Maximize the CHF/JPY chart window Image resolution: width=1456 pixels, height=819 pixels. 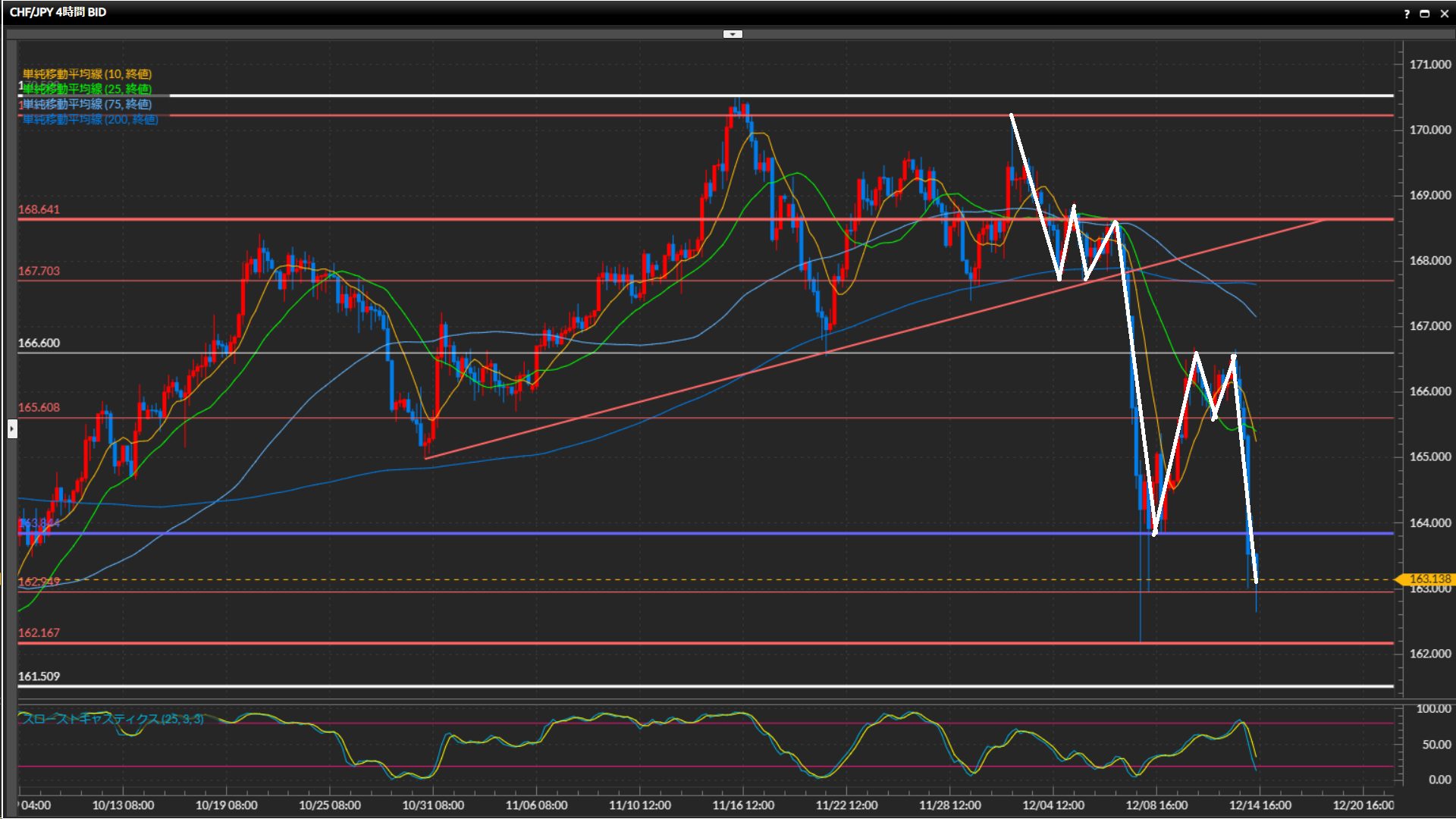1424,14
